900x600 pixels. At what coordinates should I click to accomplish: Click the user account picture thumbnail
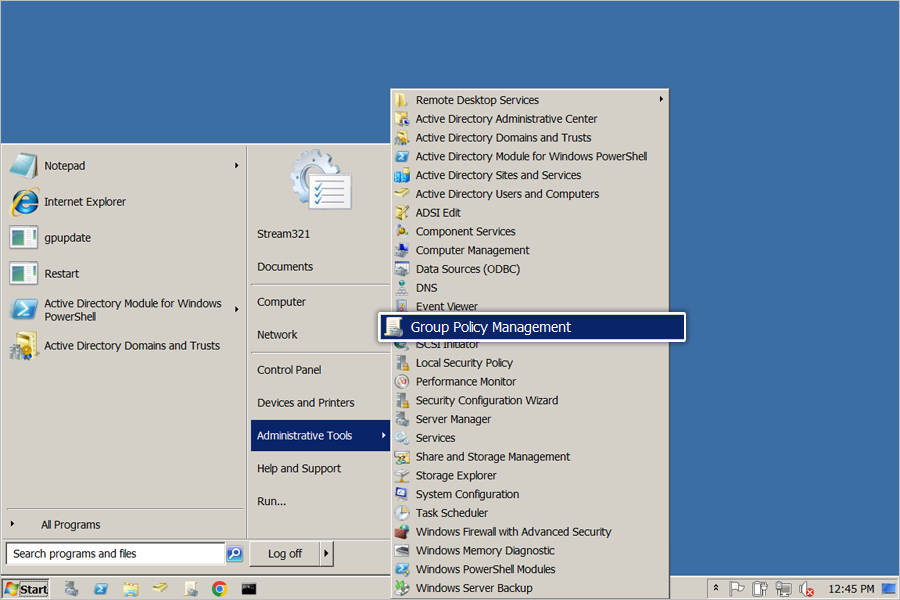coord(320,180)
